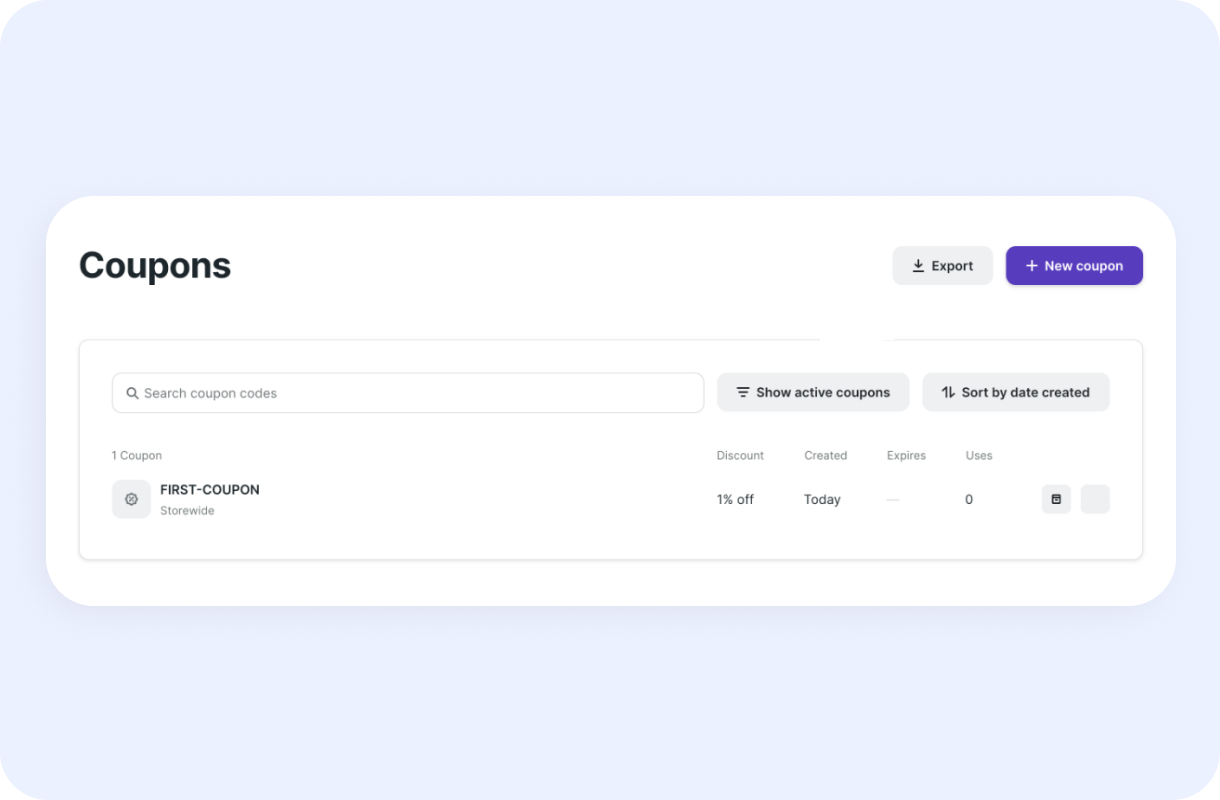Screen dimensions: 1220x800
Task: Click the plus icon in New coupon
Action: coord(1032,266)
